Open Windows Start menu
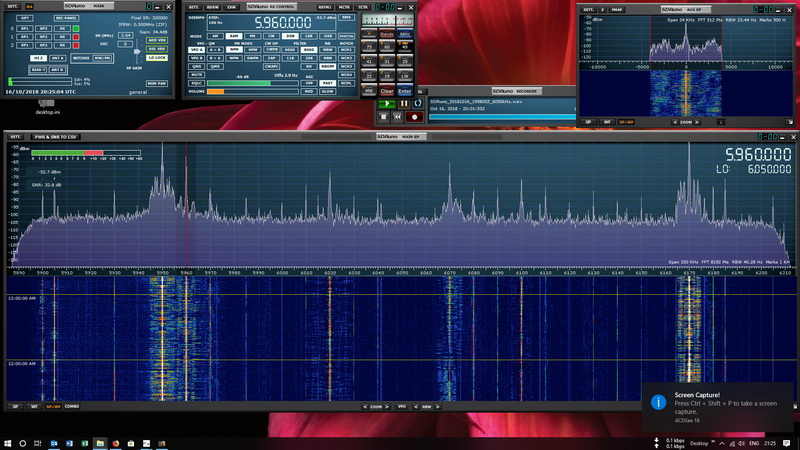 pyautogui.click(x=8, y=443)
